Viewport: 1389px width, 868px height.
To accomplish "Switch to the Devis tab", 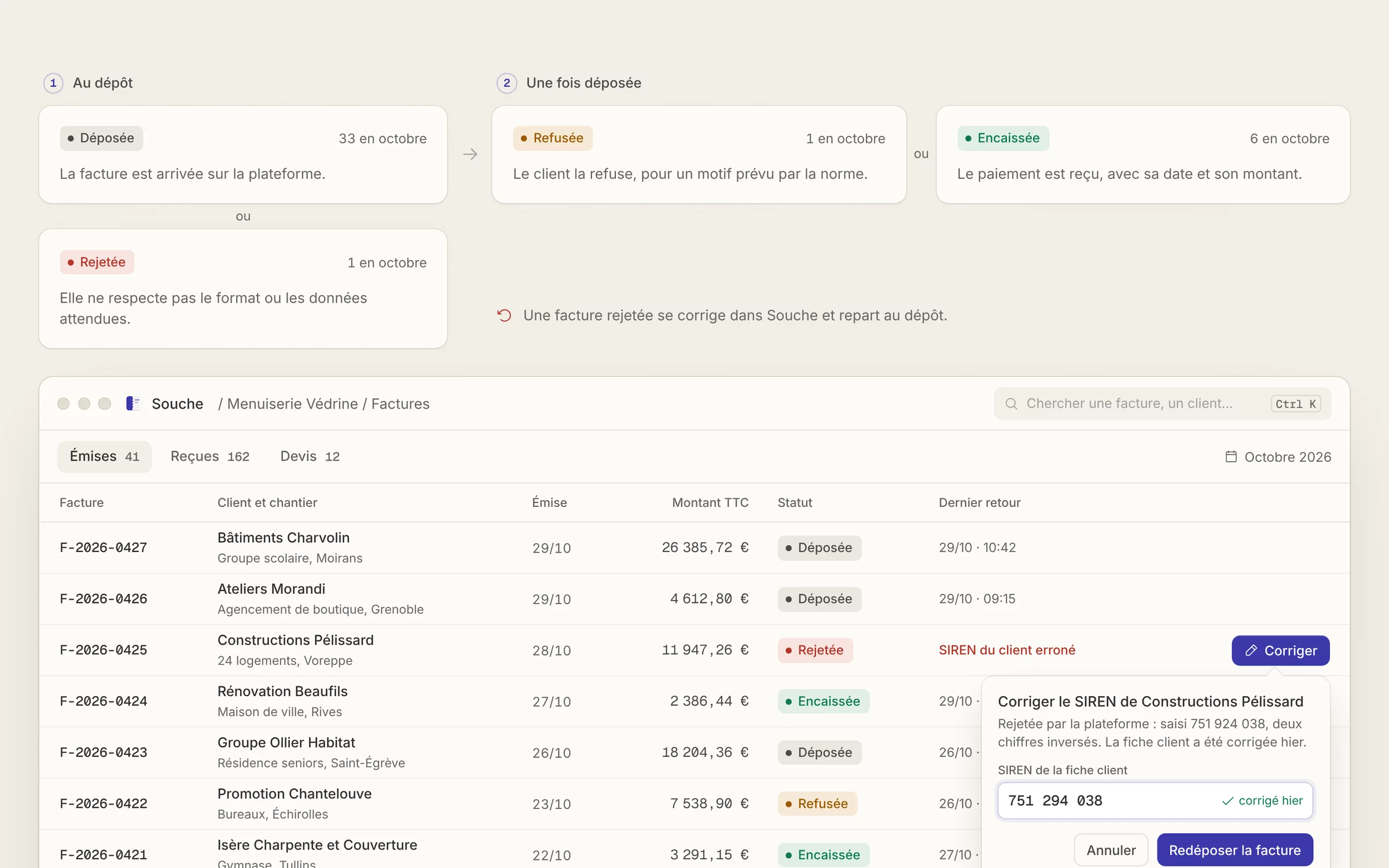I will [310, 457].
